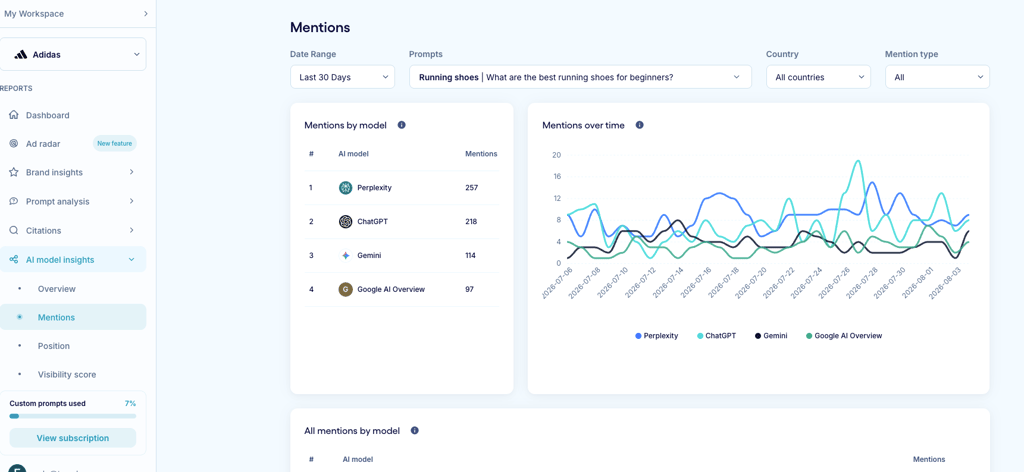Click the Citations magnifier icon
Viewport: 1024px width, 472px height.
[14, 230]
